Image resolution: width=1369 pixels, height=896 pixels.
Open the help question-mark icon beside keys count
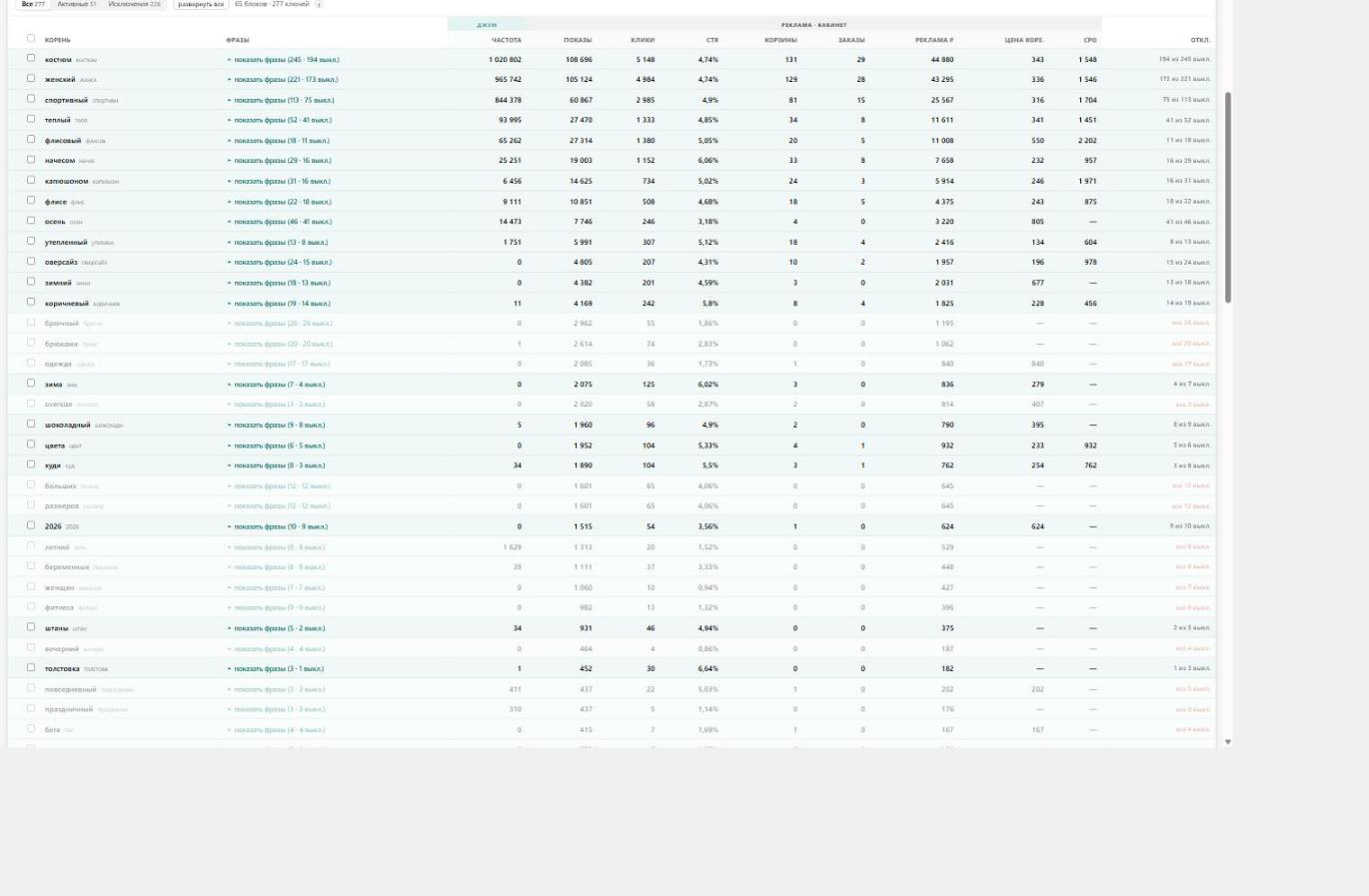pyautogui.click(x=320, y=4)
